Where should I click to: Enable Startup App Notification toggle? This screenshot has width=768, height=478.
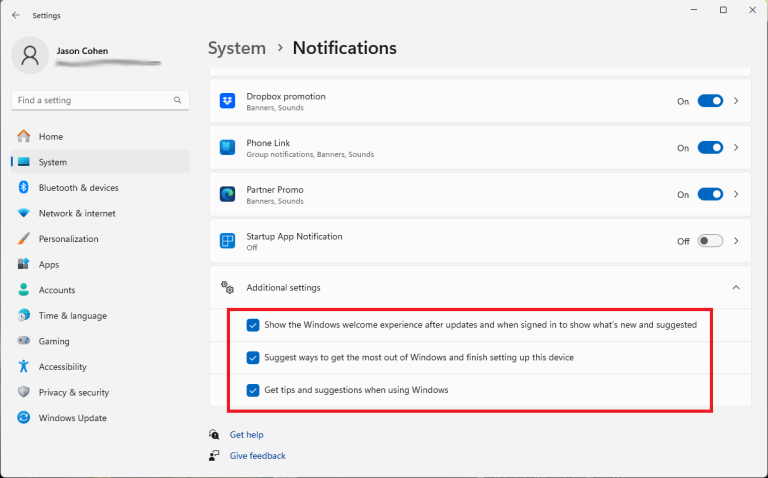[x=710, y=241]
